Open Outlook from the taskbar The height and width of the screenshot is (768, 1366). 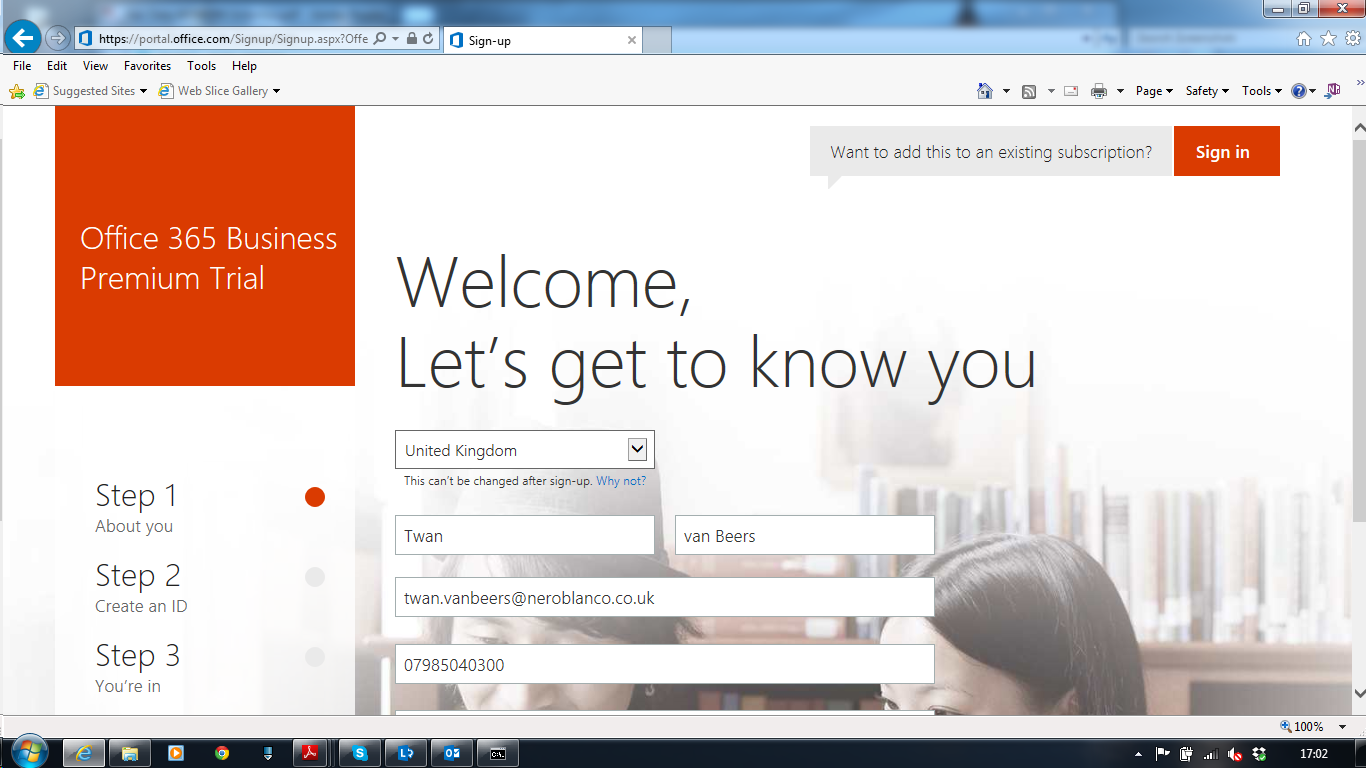coord(452,753)
